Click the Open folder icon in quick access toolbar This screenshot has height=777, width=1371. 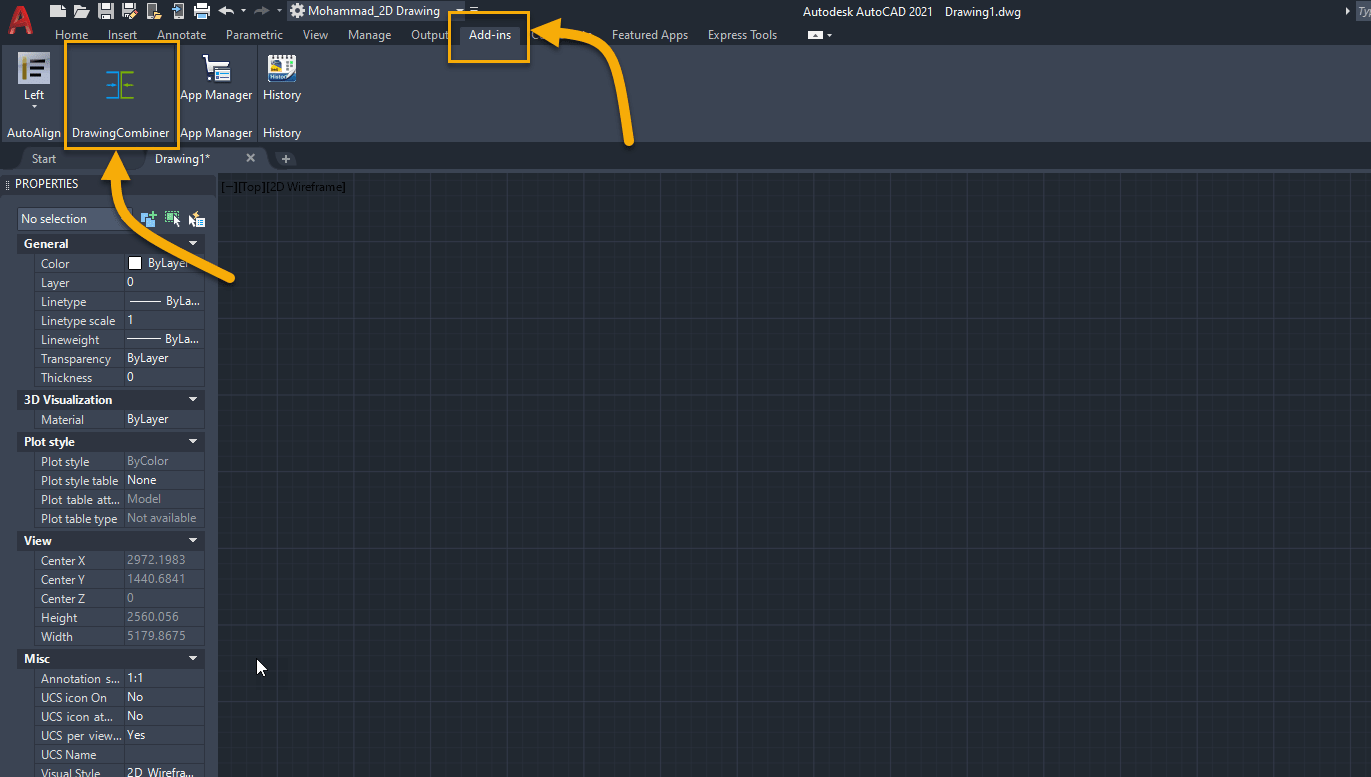click(81, 11)
